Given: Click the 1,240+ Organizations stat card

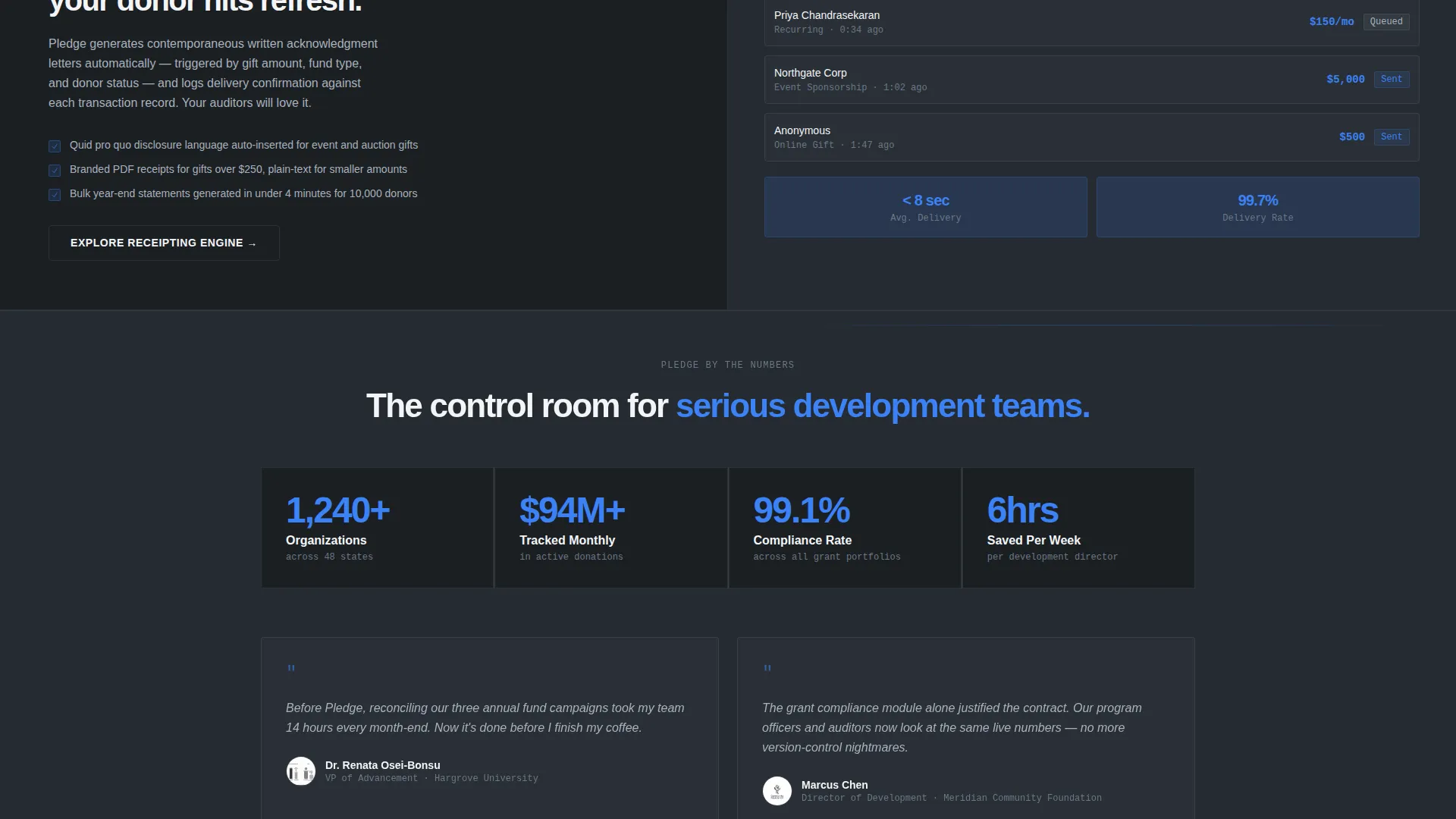Looking at the screenshot, I should pyautogui.click(x=378, y=528).
